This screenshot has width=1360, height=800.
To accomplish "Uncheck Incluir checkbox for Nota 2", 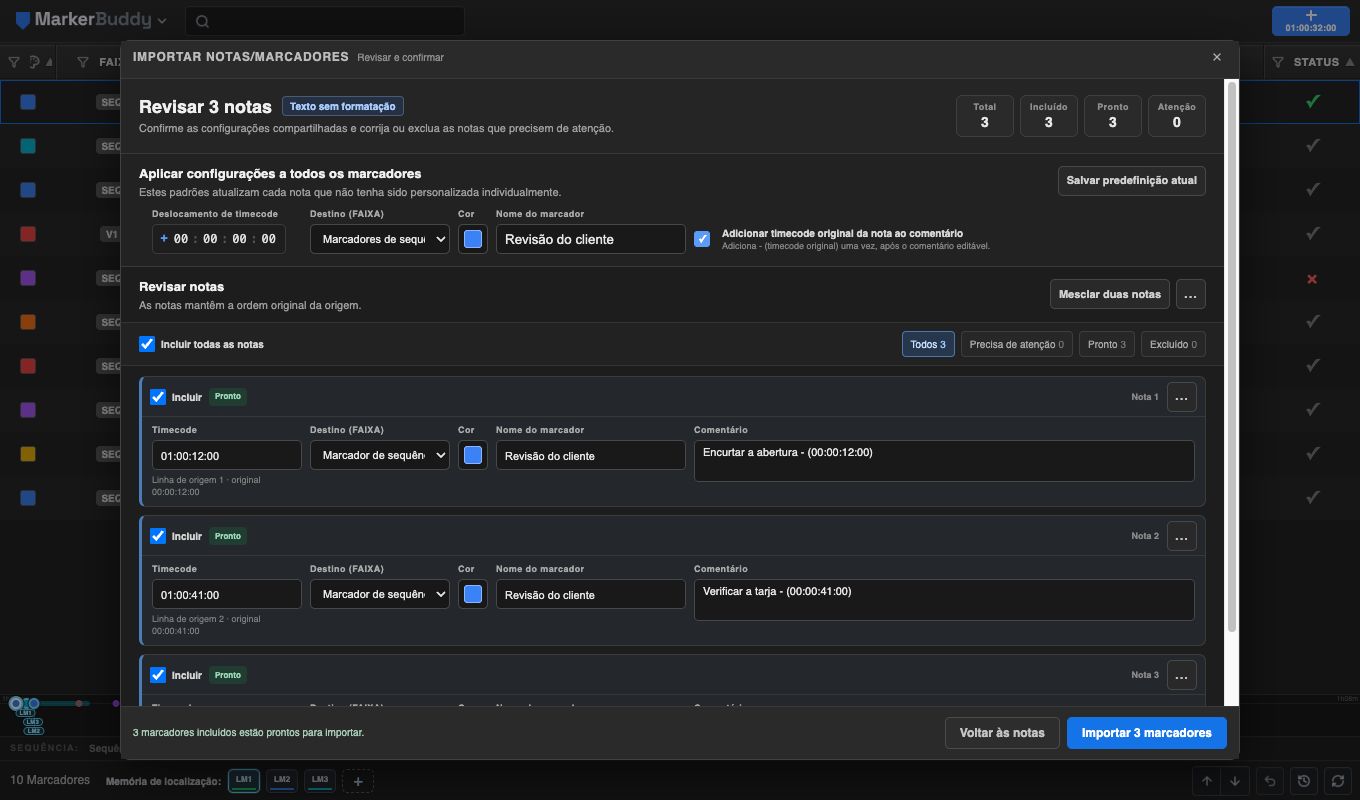I will (158, 536).
